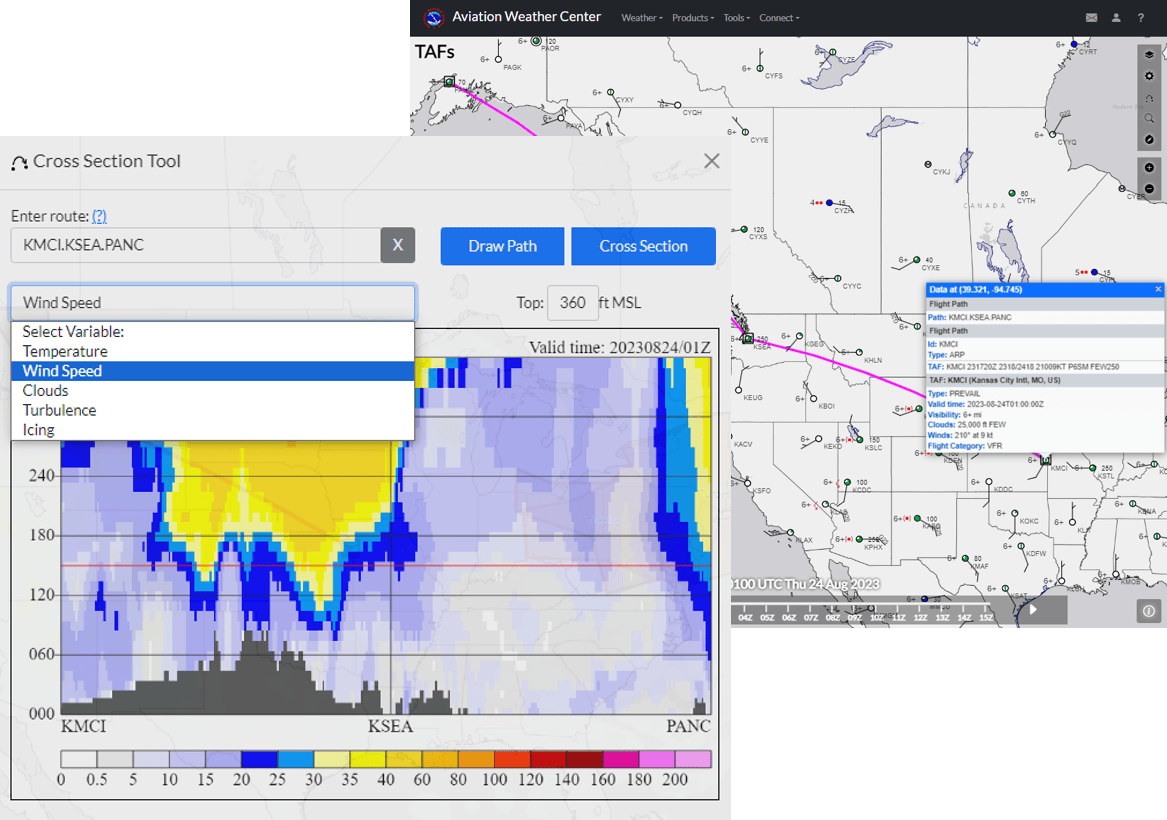This screenshot has width=1167, height=820.
Task: Open the envelope contact icon in the header
Action: (x=1092, y=17)
